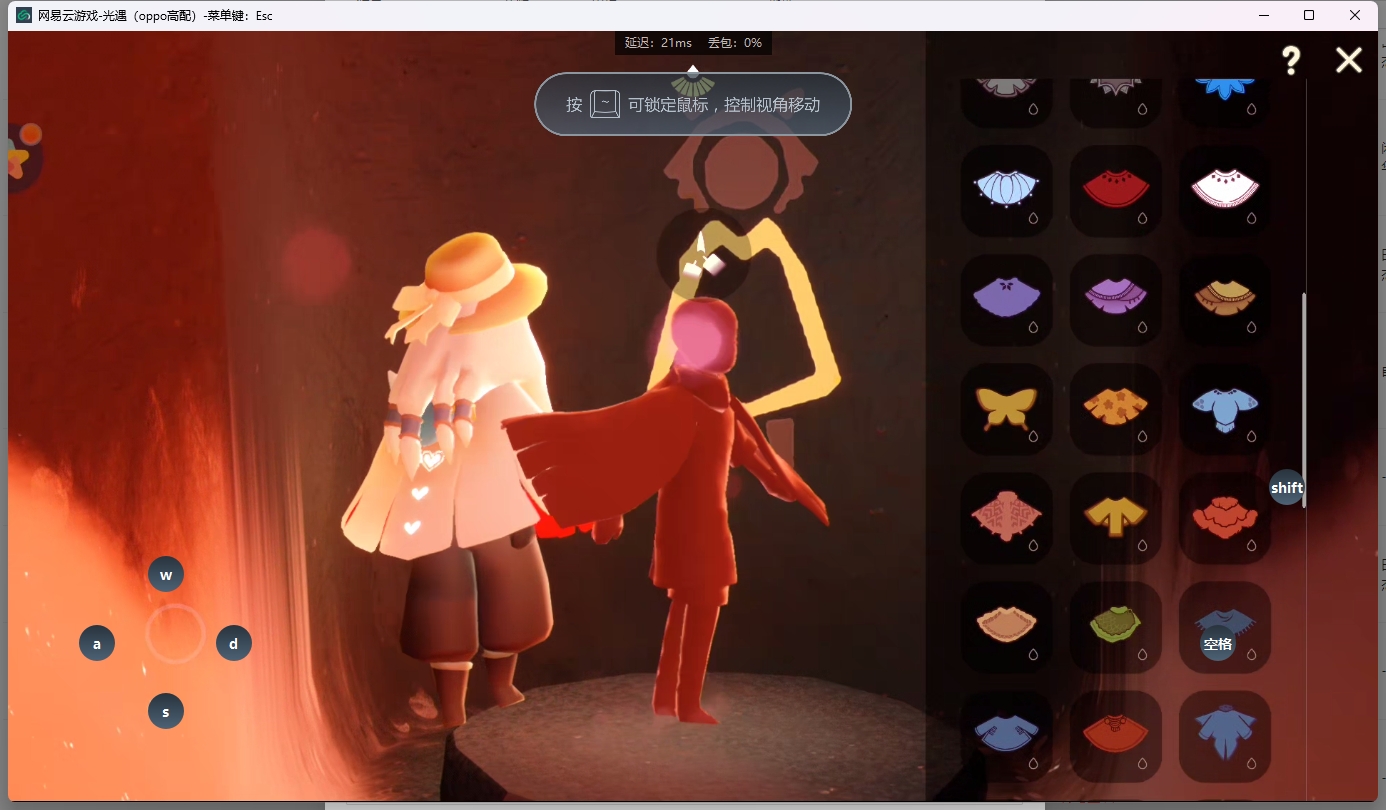
Task: Click the '空格' spacebar overlay button
Action: (1218, 643)
